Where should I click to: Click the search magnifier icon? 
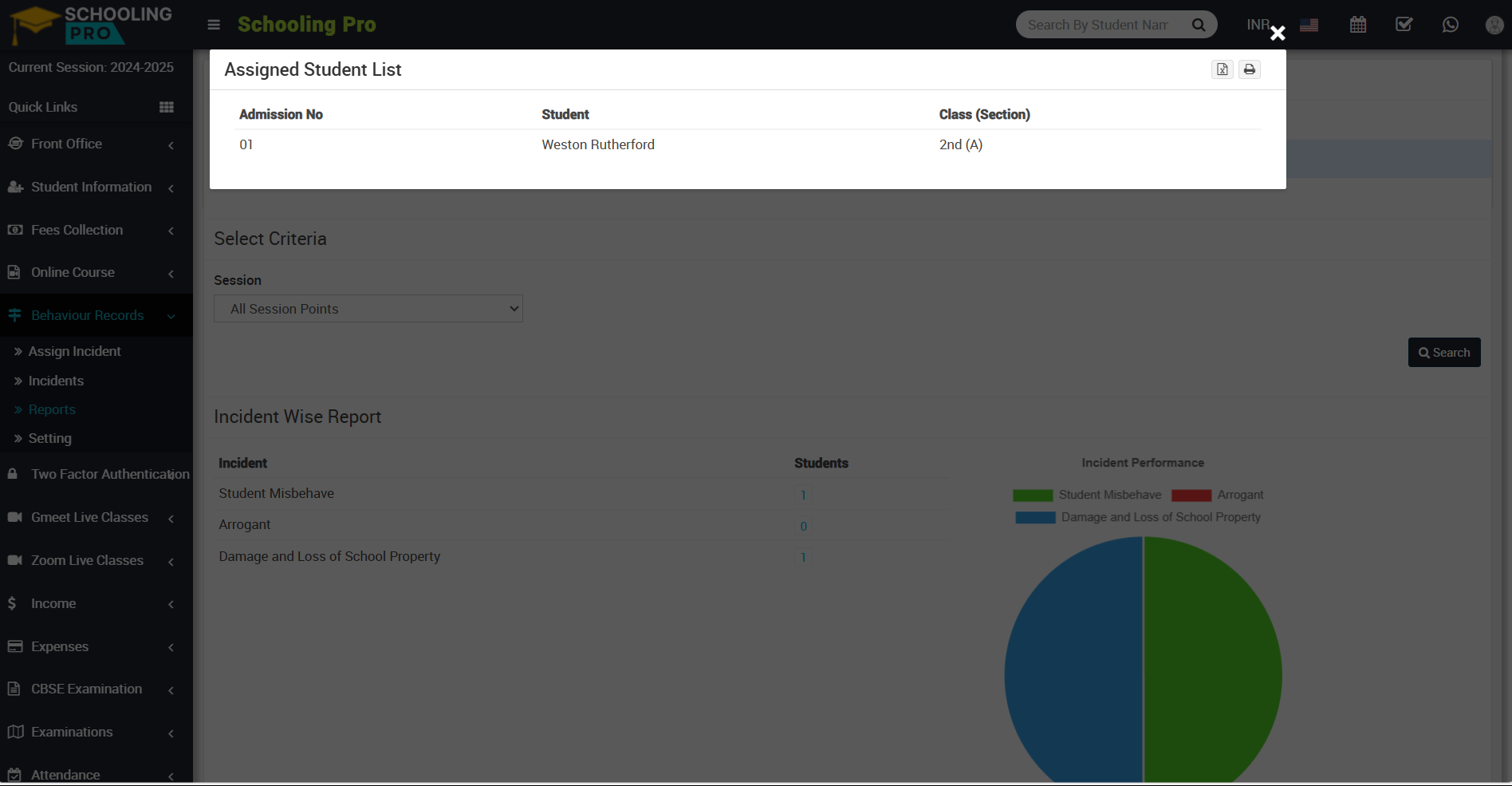tap(1199, 25)
